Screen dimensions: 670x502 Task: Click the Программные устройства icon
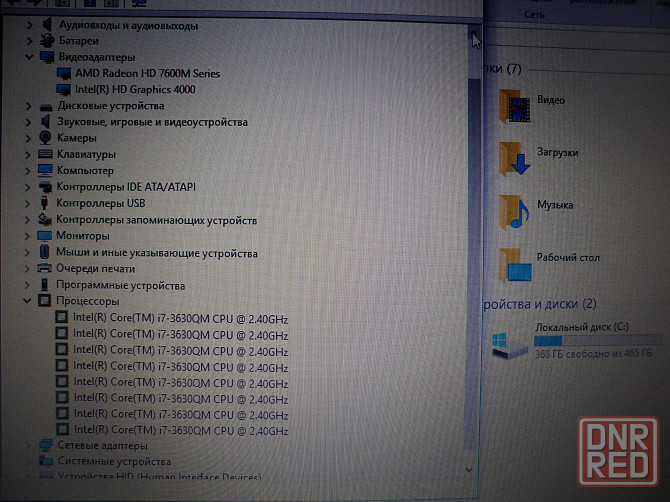coord(44,285)
